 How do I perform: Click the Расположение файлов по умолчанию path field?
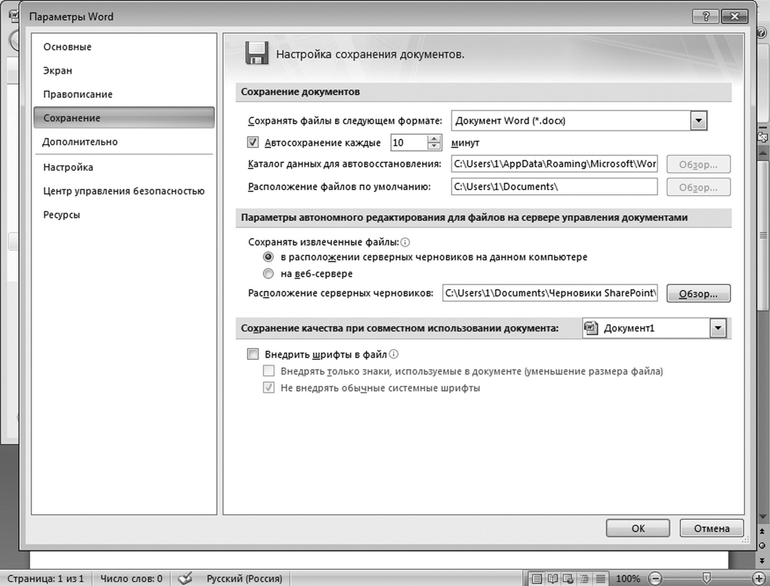tap(553, 187)
